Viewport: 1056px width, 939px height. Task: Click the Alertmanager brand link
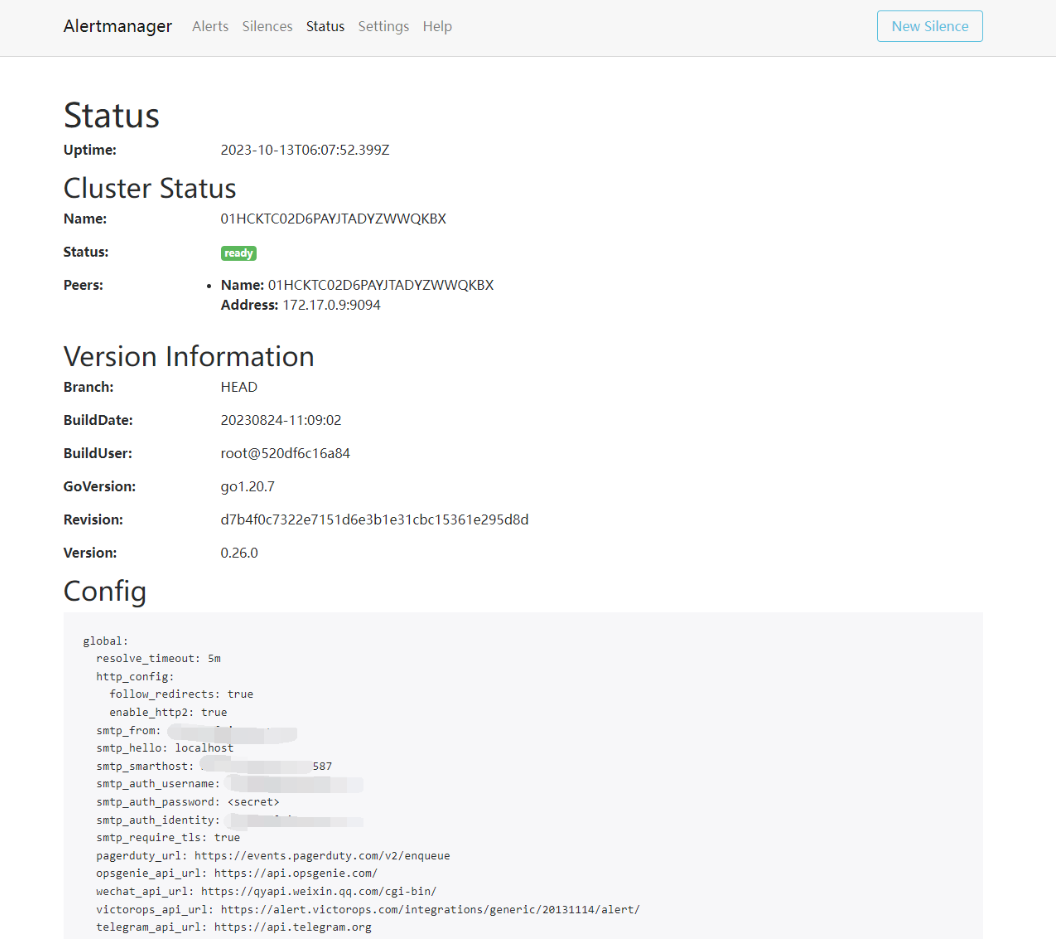point(117,26)
